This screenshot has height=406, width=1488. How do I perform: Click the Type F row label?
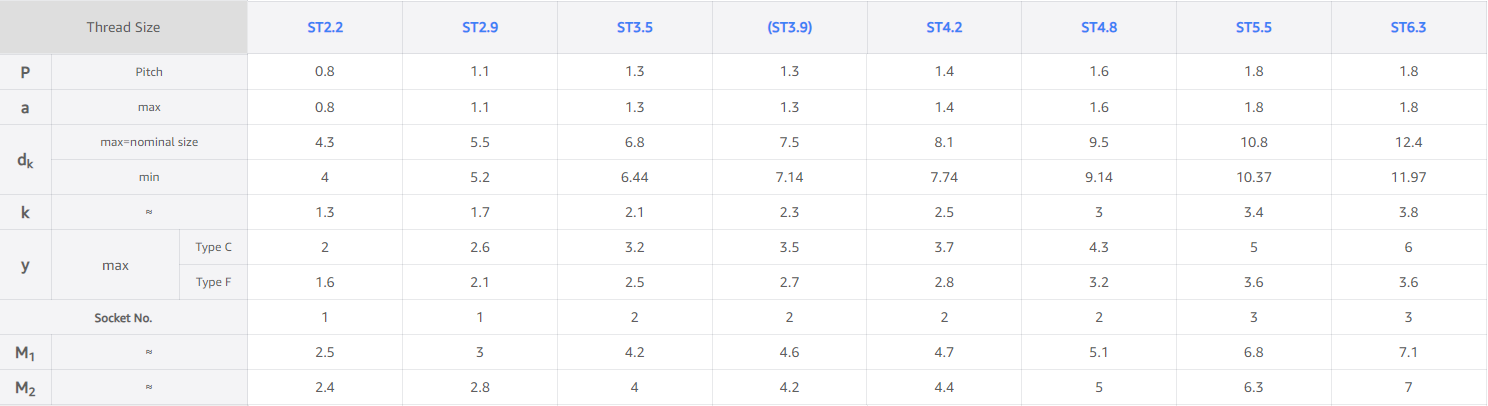[214, 282]
